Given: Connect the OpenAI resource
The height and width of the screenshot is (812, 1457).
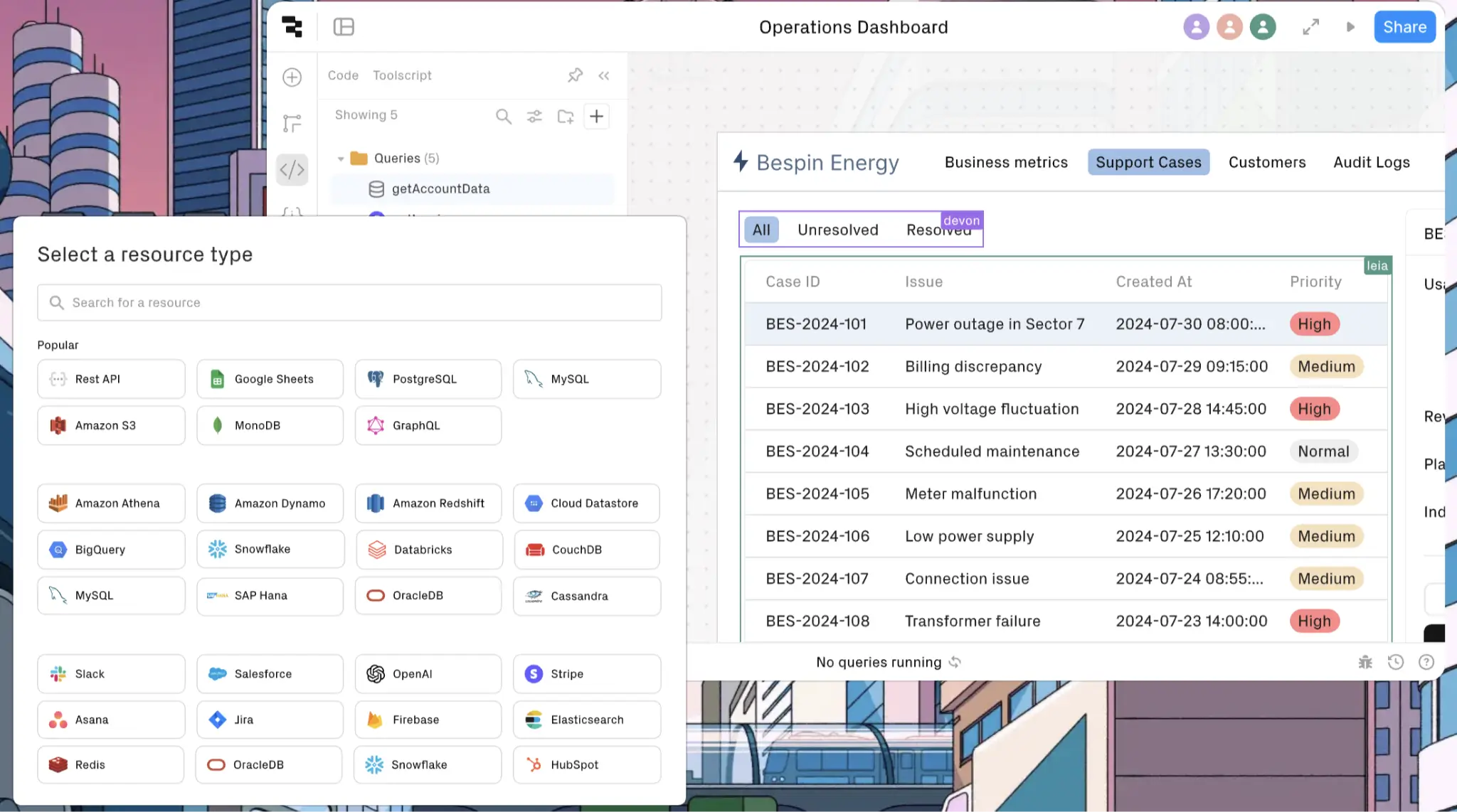Looking at the screenshot, I should (x=428, y=674).
